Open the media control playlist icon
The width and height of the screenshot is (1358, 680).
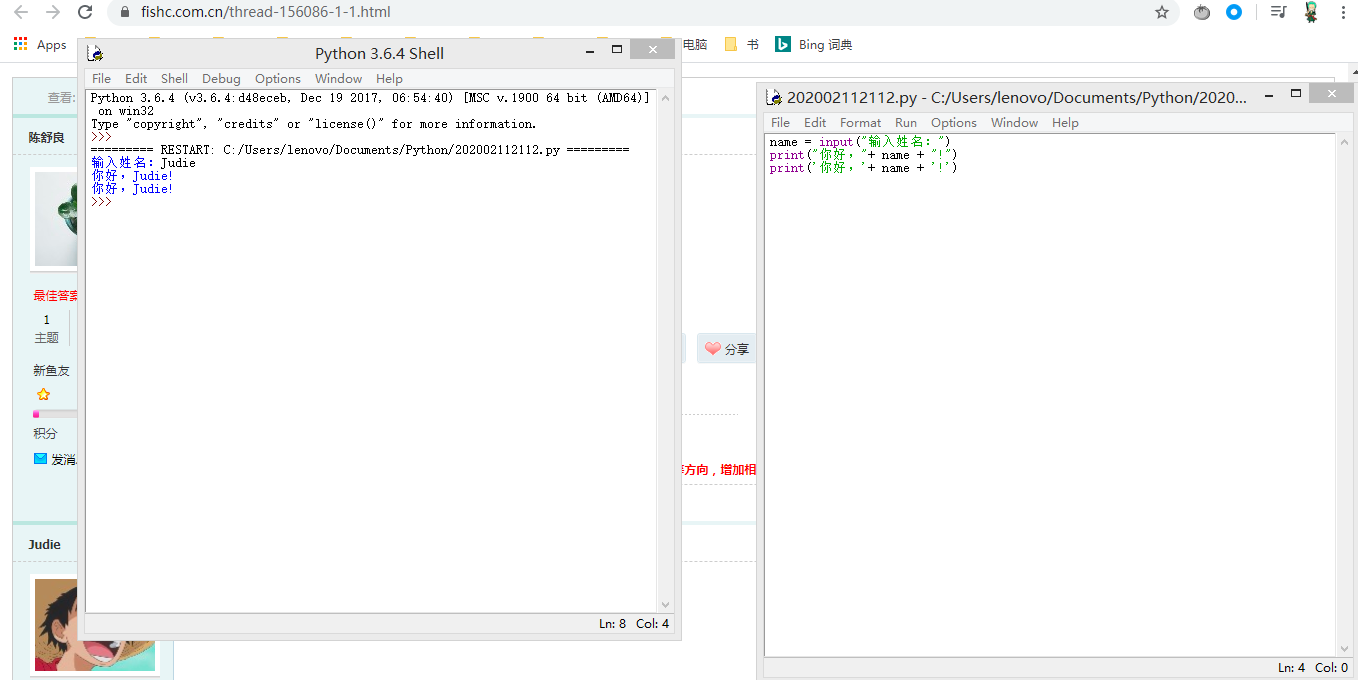click(x=1278, y=13)
